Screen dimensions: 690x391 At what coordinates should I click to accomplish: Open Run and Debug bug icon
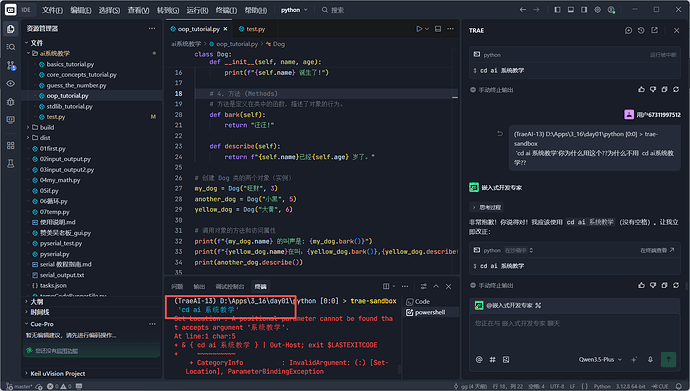(11, 102)
